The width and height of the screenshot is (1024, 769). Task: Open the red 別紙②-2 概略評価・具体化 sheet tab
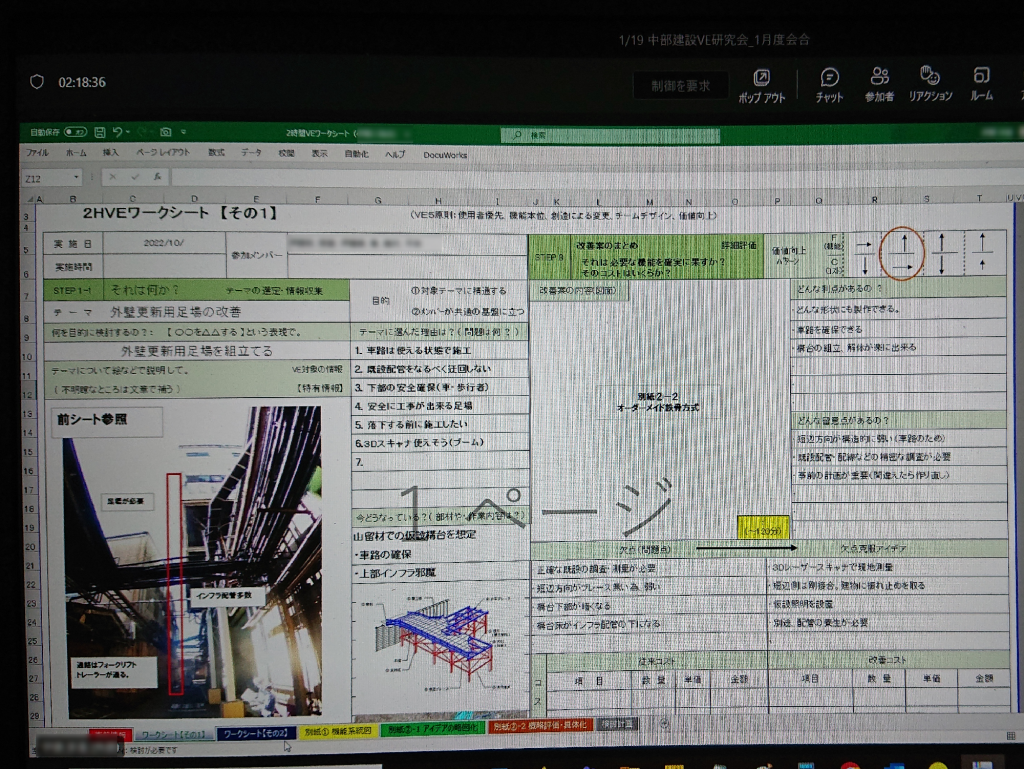pos(540,725)
